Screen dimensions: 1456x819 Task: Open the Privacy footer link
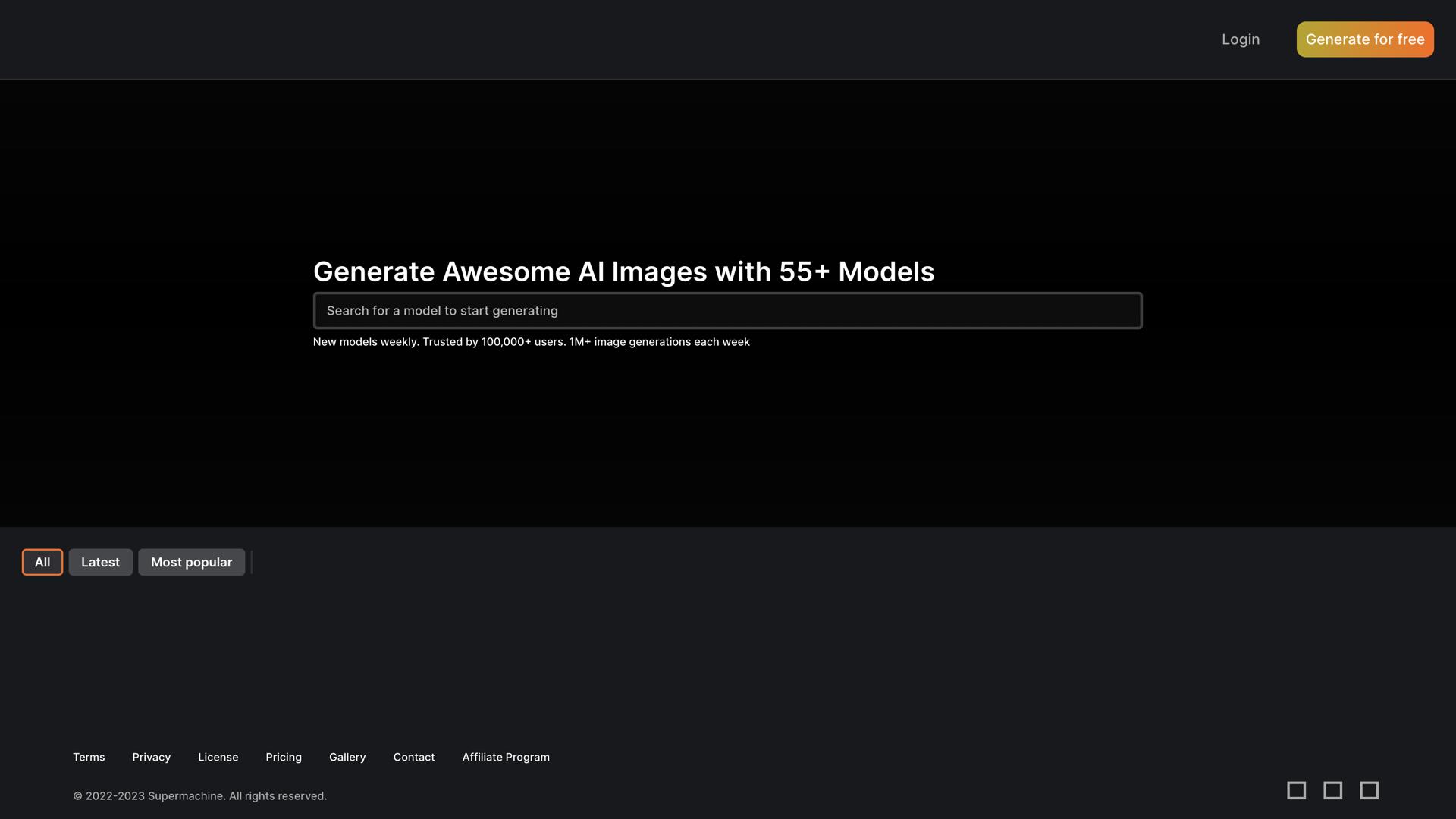pos(151,757)
